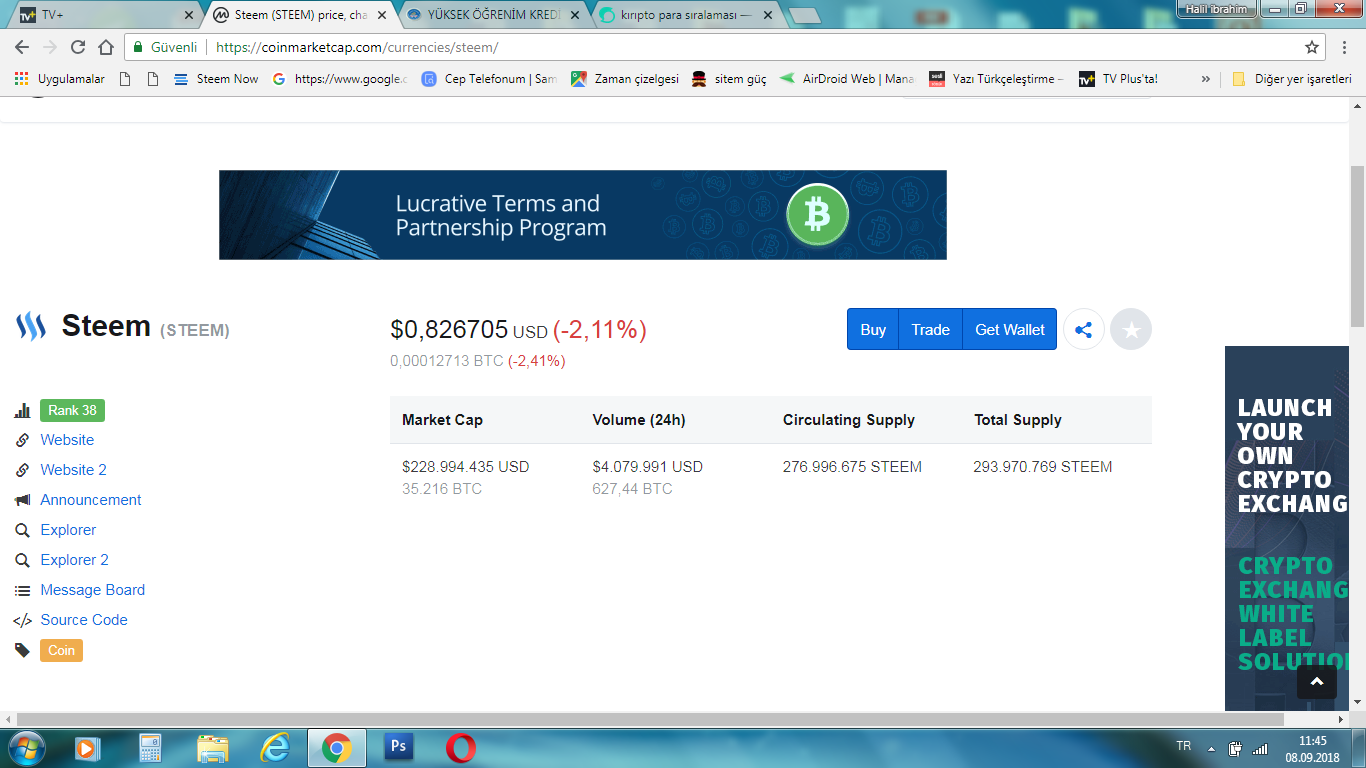
Task: Select the Steem (STEEM) price tab
Action: point(300,16)
